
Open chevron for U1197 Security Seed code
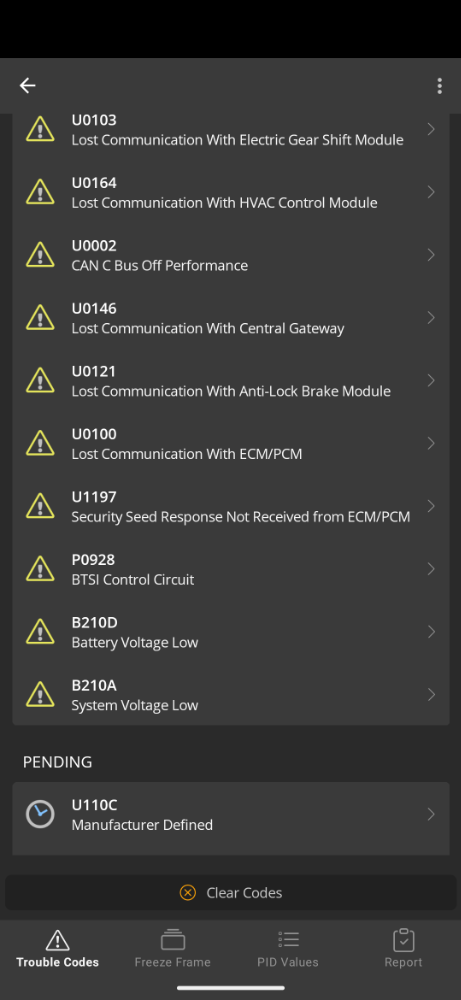pos(431,505)
